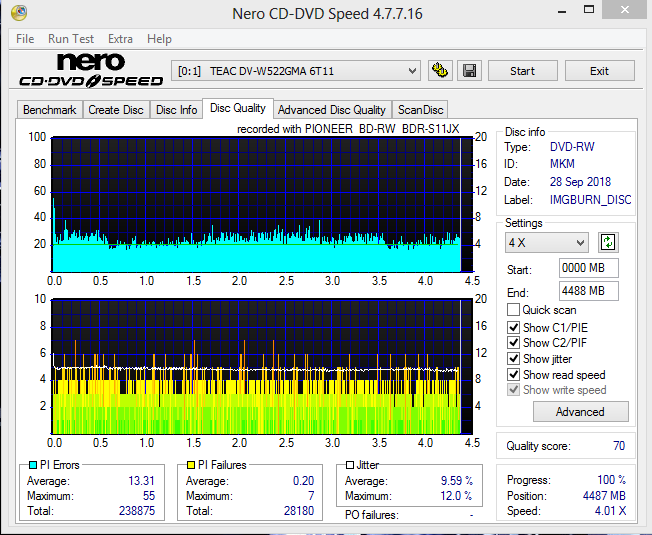Click the PIF/jitter chart at bottom
The height and width of the screenshot is (535, 652).
pos(262,366)
